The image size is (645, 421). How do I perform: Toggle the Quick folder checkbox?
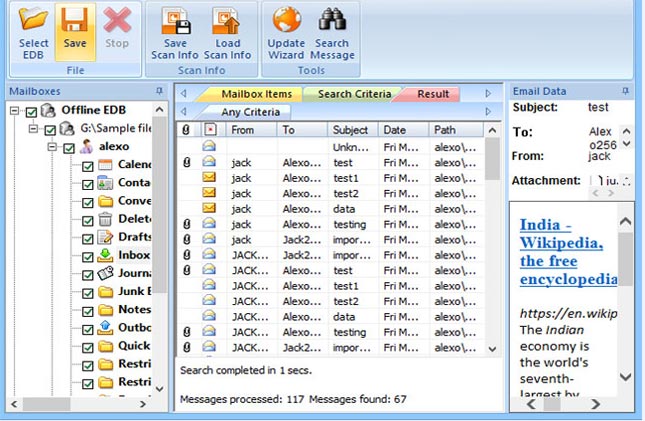pyautogui.click(x=88, y=348)
